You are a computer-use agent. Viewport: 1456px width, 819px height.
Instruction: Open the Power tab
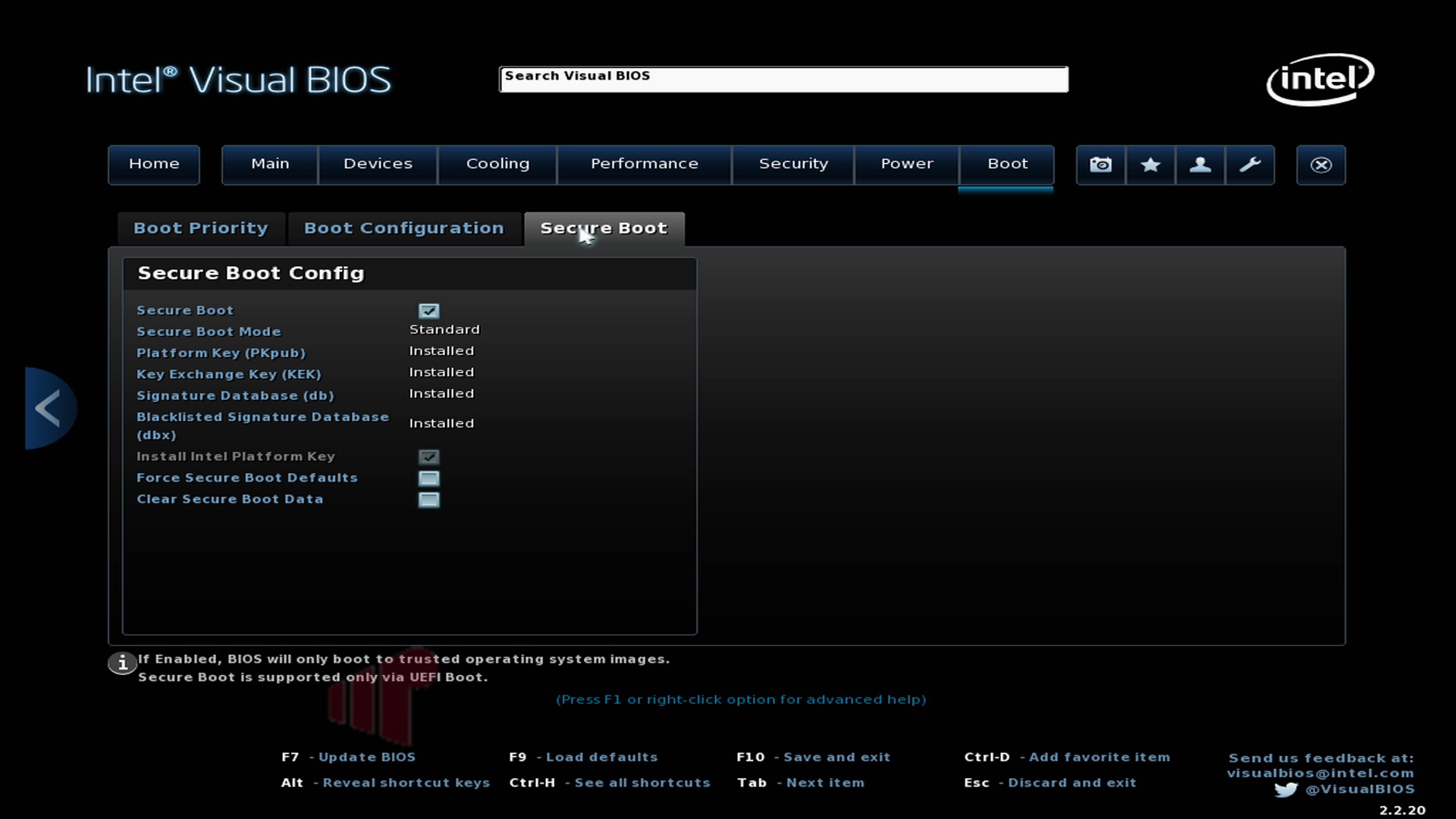pyautogui.click(x=907, y=165)
